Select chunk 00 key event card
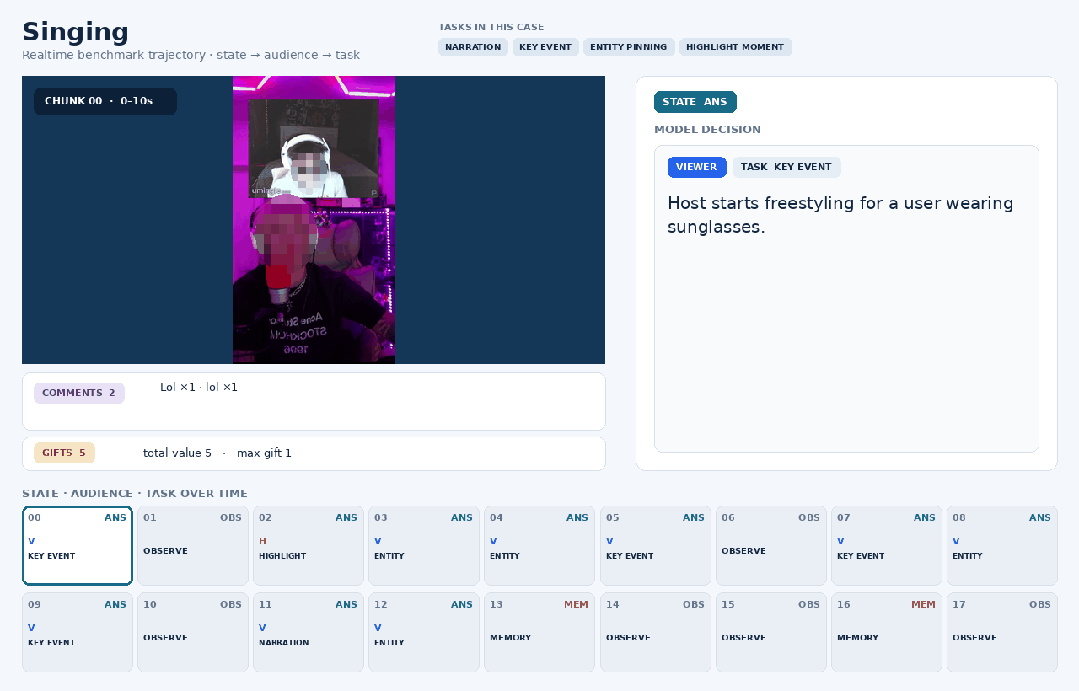Screen dimensions: 1079x691 (77, 546)
